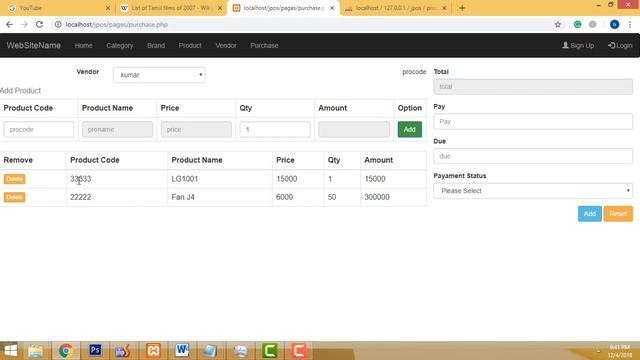Open a new browser tab

462,8
